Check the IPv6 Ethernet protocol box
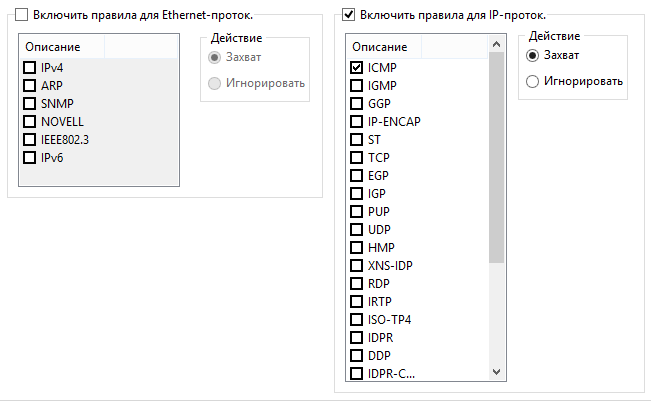Screen dimensions: 651x401 tap(29, 157)
